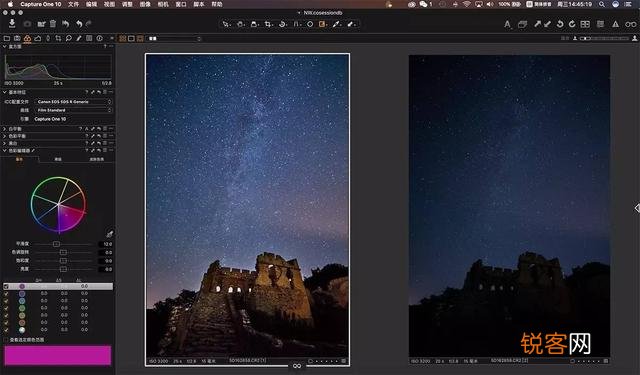This screenshot has height=375, width=640.
Task: Open the Details magnifier tool tab
Action: tap(69, 38)
